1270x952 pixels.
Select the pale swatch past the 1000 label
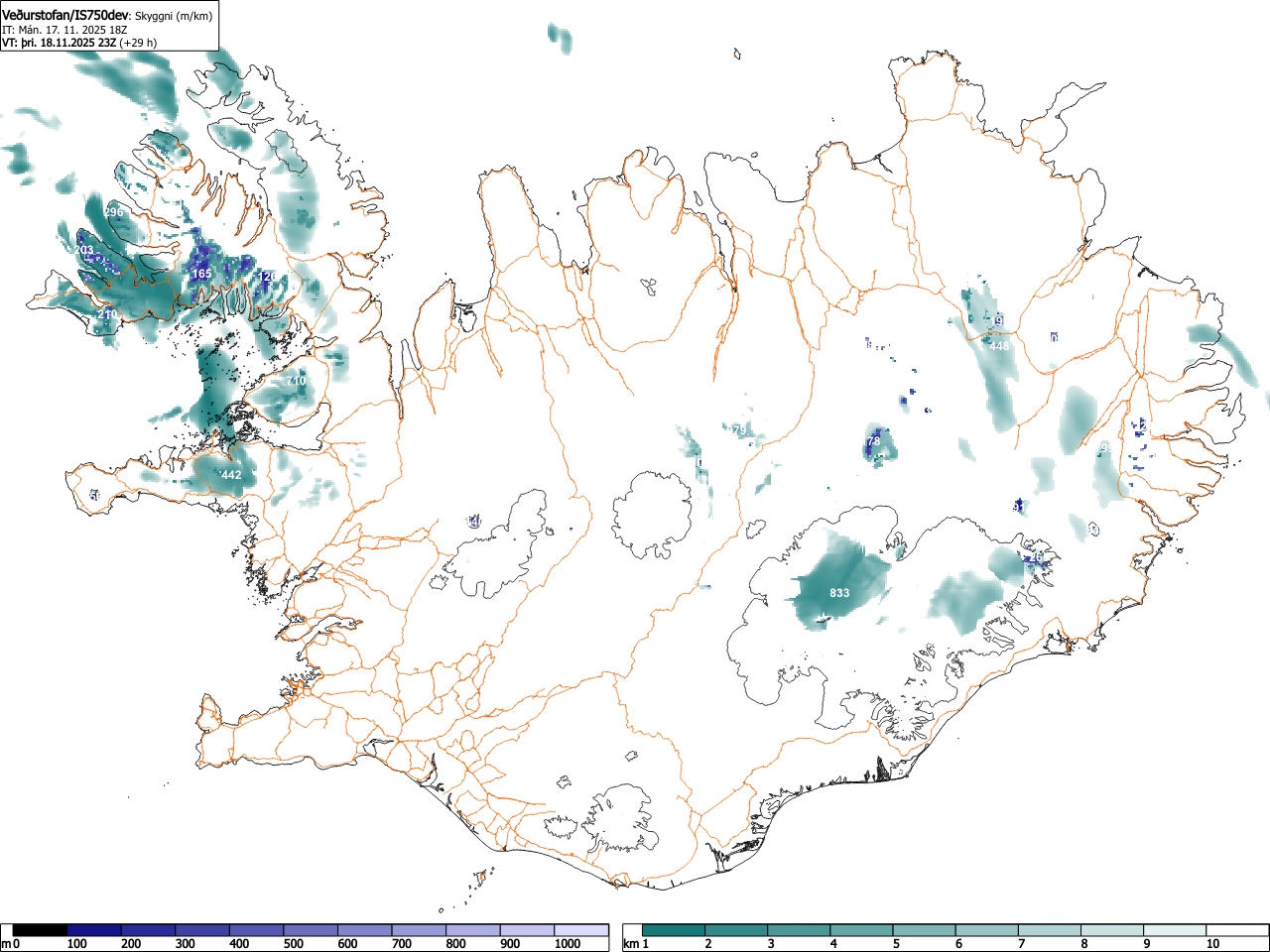tap(581, 930)
